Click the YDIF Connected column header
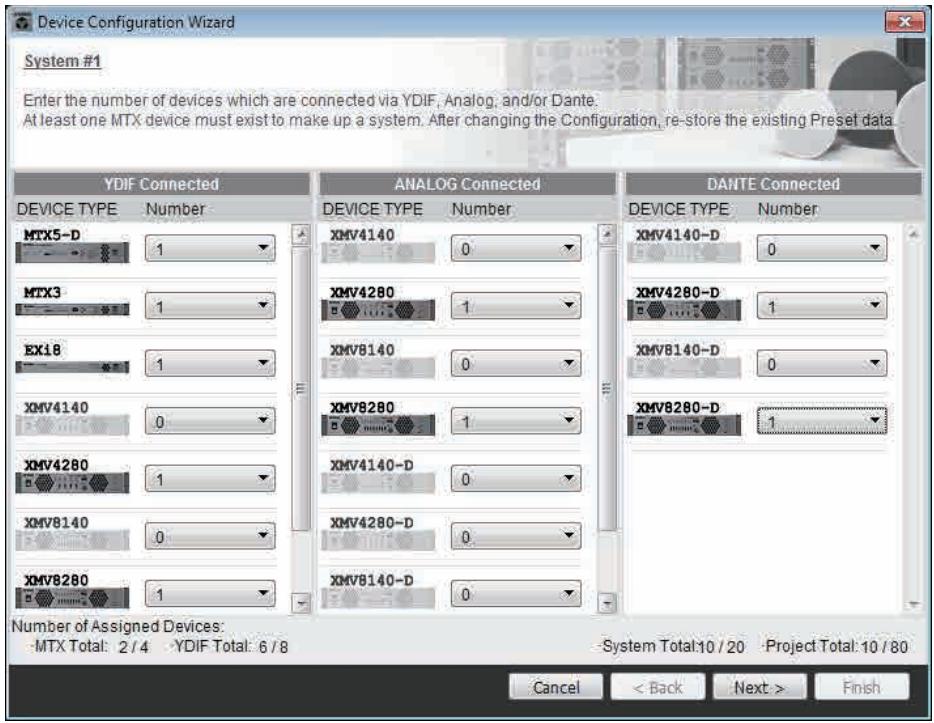The image size is (934, 723). [x=161, y=184]
